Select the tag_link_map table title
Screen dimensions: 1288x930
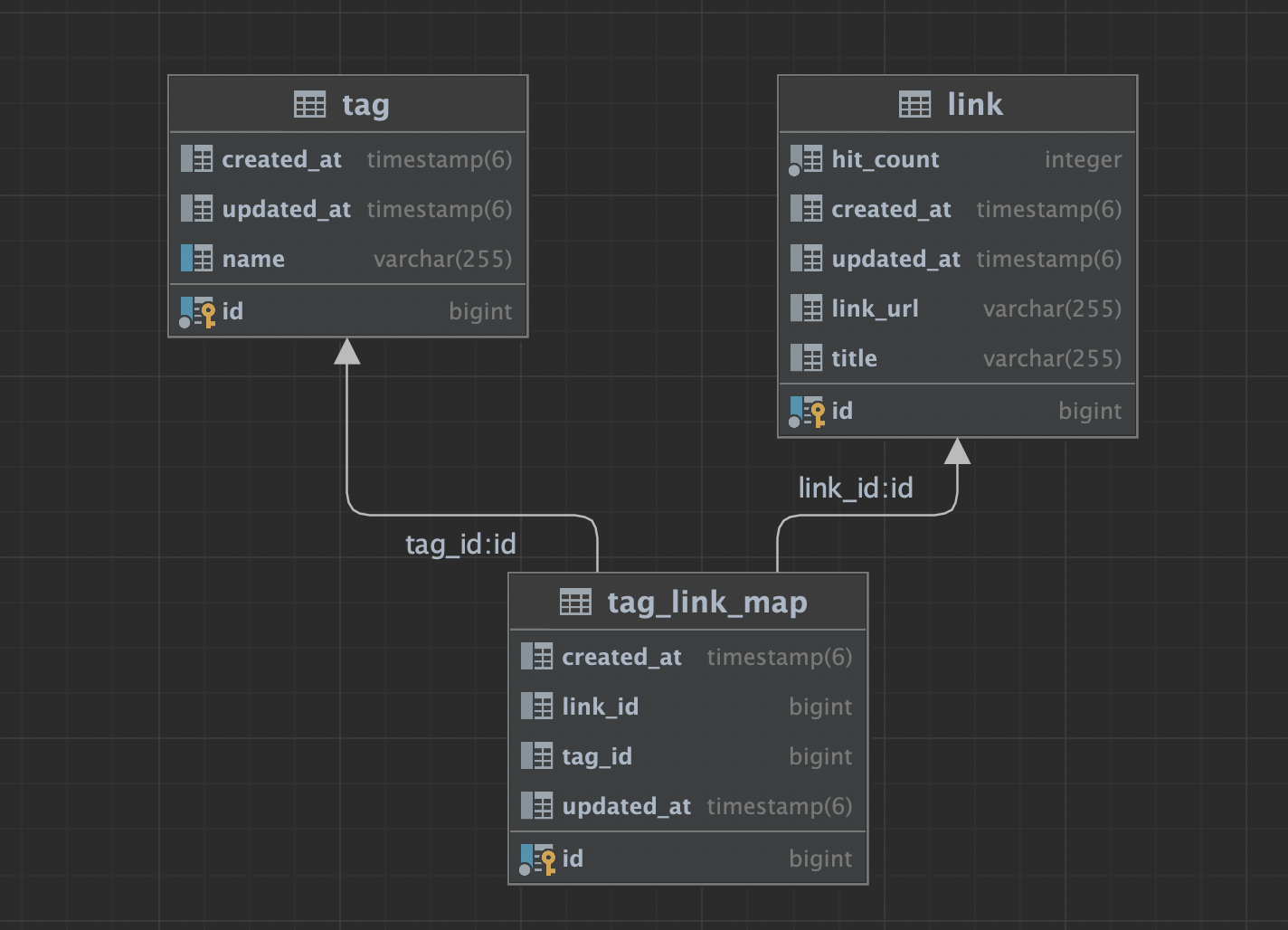point(707,603)
